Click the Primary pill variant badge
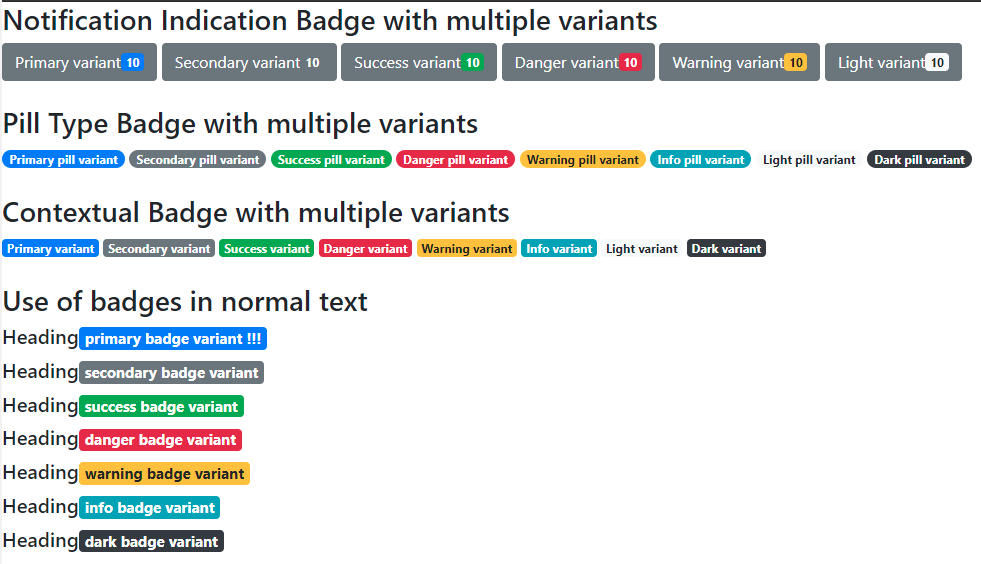981x564 pixels. (x=64, y=160)
